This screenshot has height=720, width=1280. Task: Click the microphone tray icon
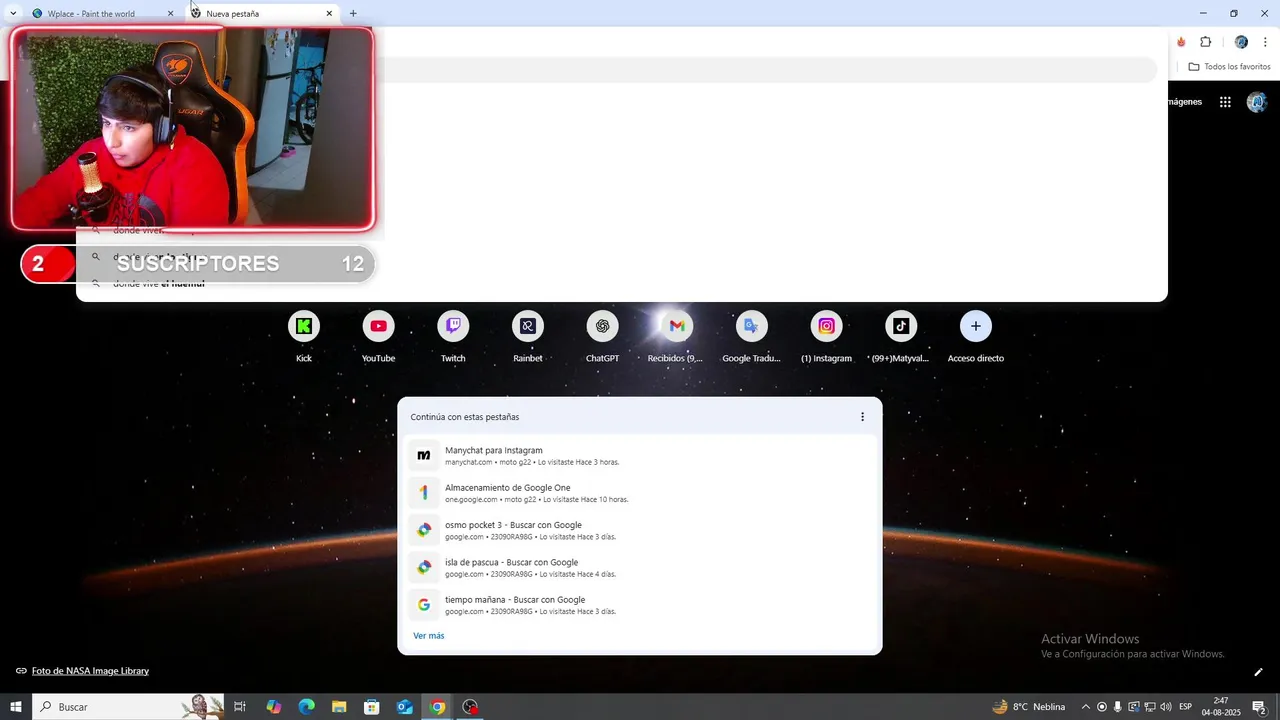[x=1118, y=707]
